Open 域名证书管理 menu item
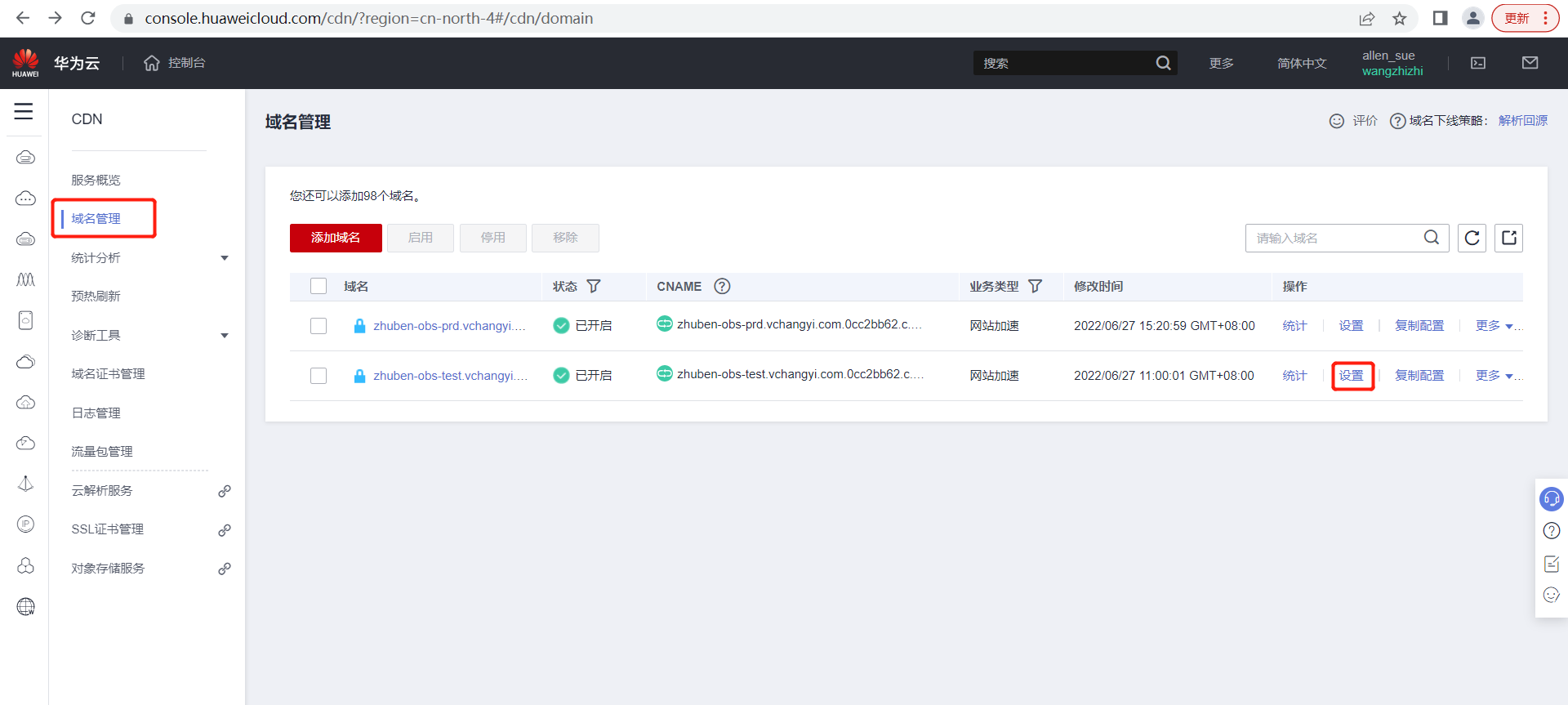 click(x=108, y=374)
